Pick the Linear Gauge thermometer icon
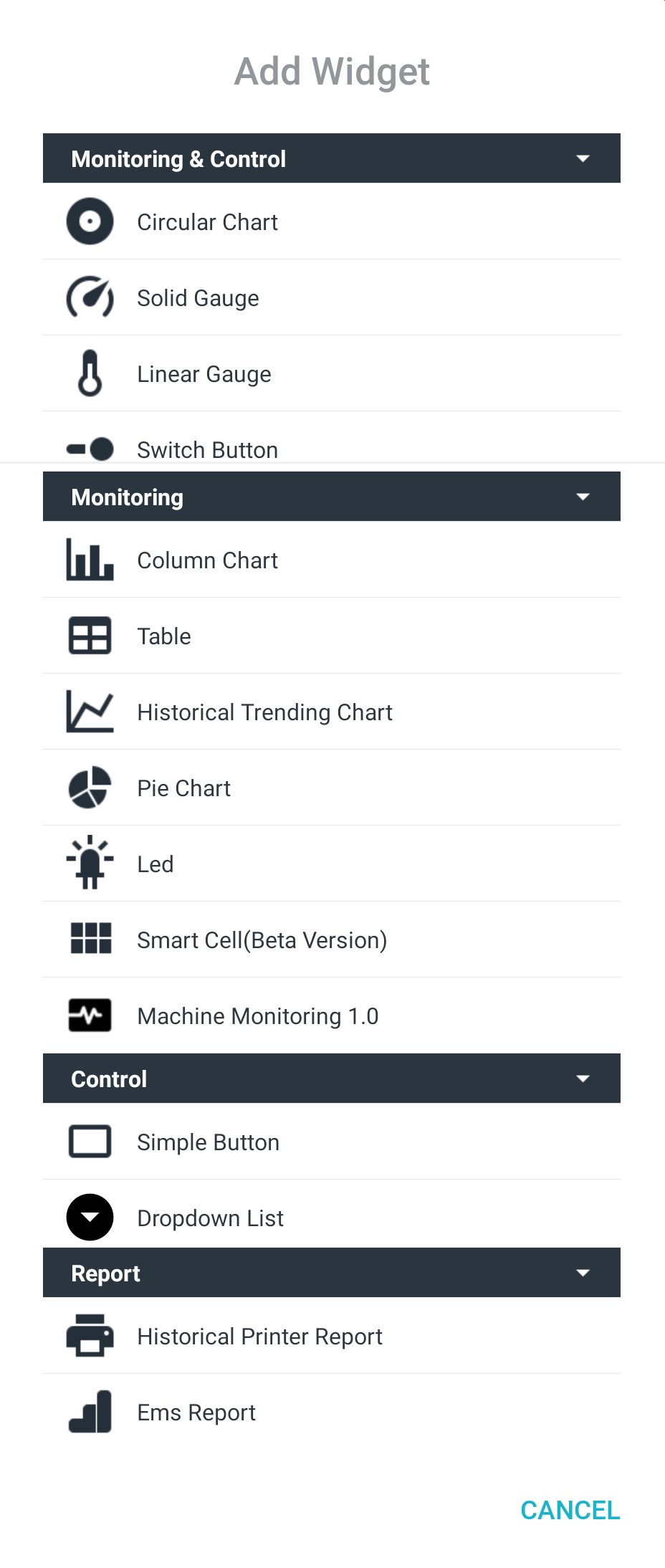This screenshot has width=665, height=1568. click(90, 373)
